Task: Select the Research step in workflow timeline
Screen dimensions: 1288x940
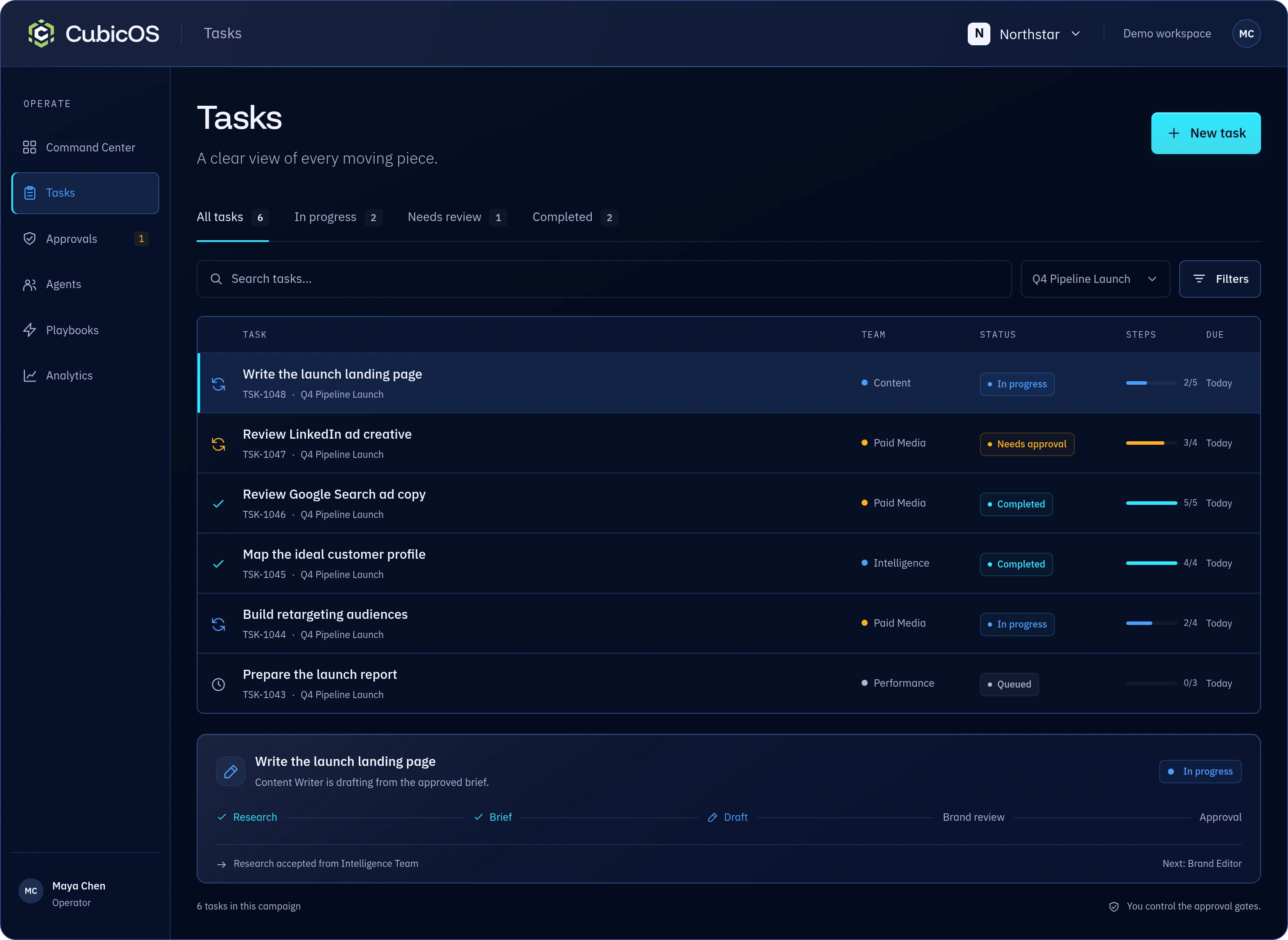Action: [247, 818]
